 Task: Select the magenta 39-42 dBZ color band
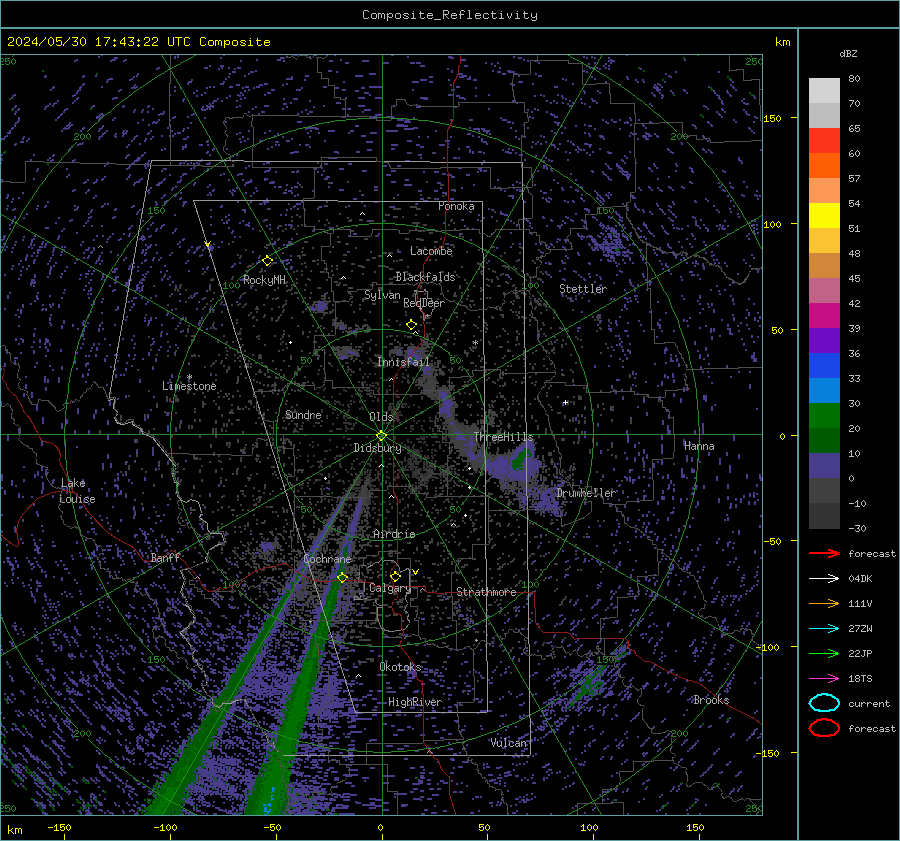pos(824,316)
